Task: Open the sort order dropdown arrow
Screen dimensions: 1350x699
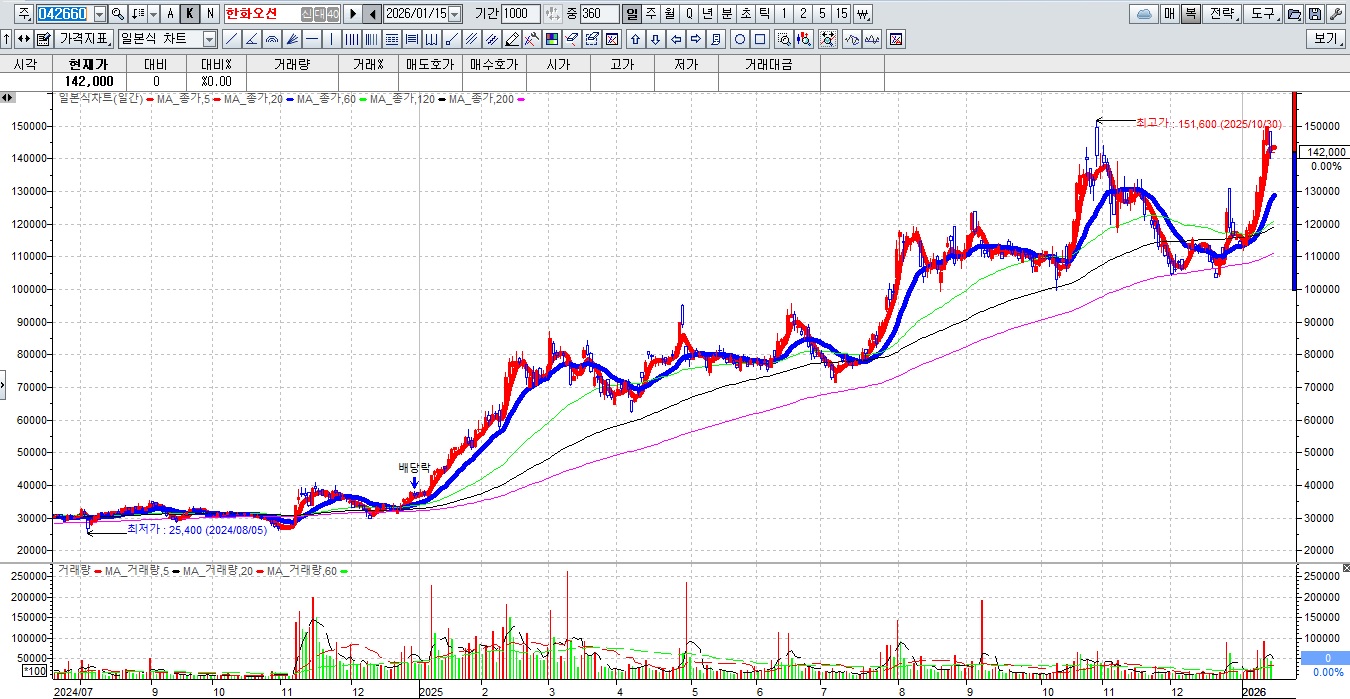Action: [153, 14]
